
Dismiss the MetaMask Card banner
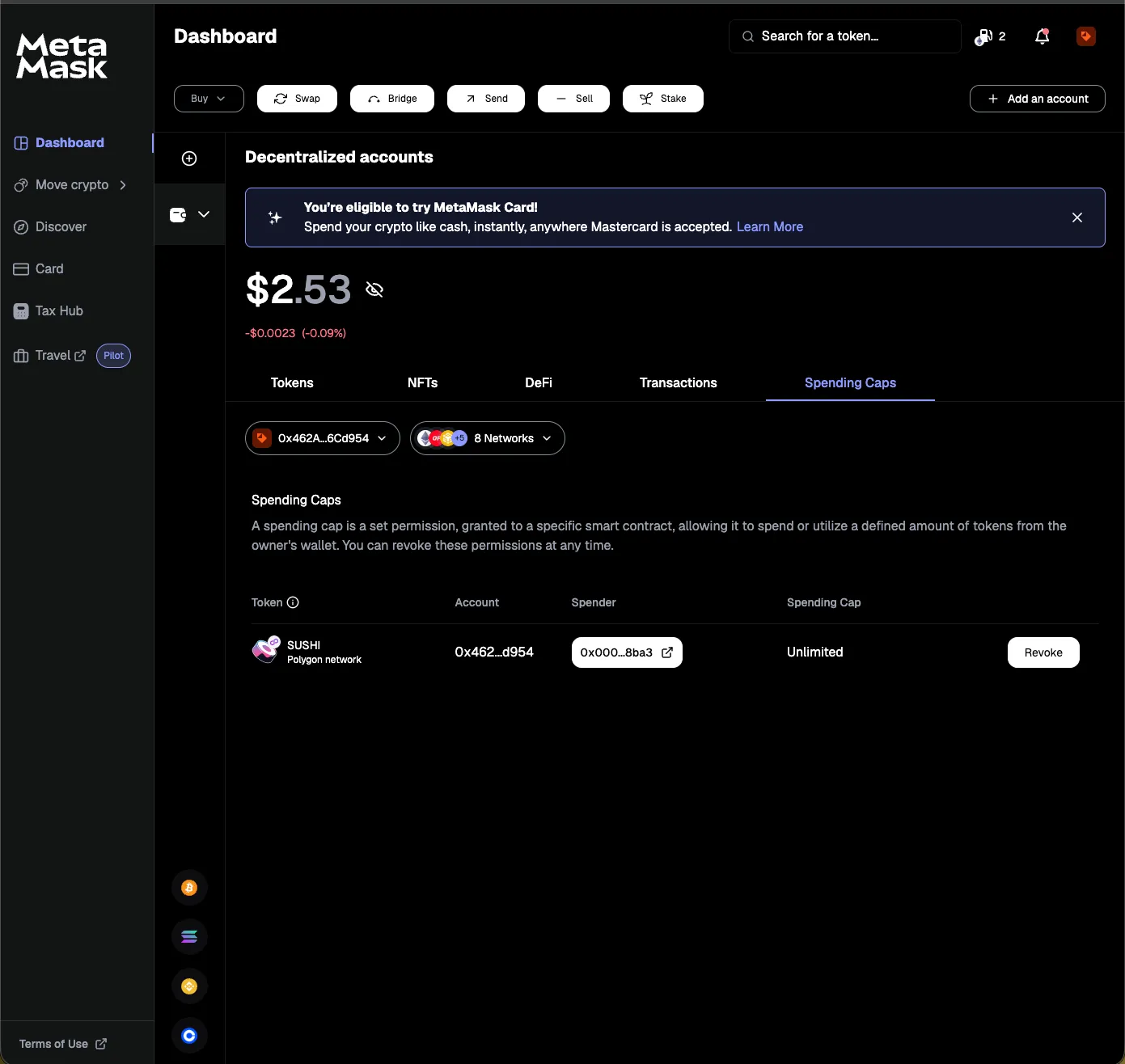[x=1076, y=217]
